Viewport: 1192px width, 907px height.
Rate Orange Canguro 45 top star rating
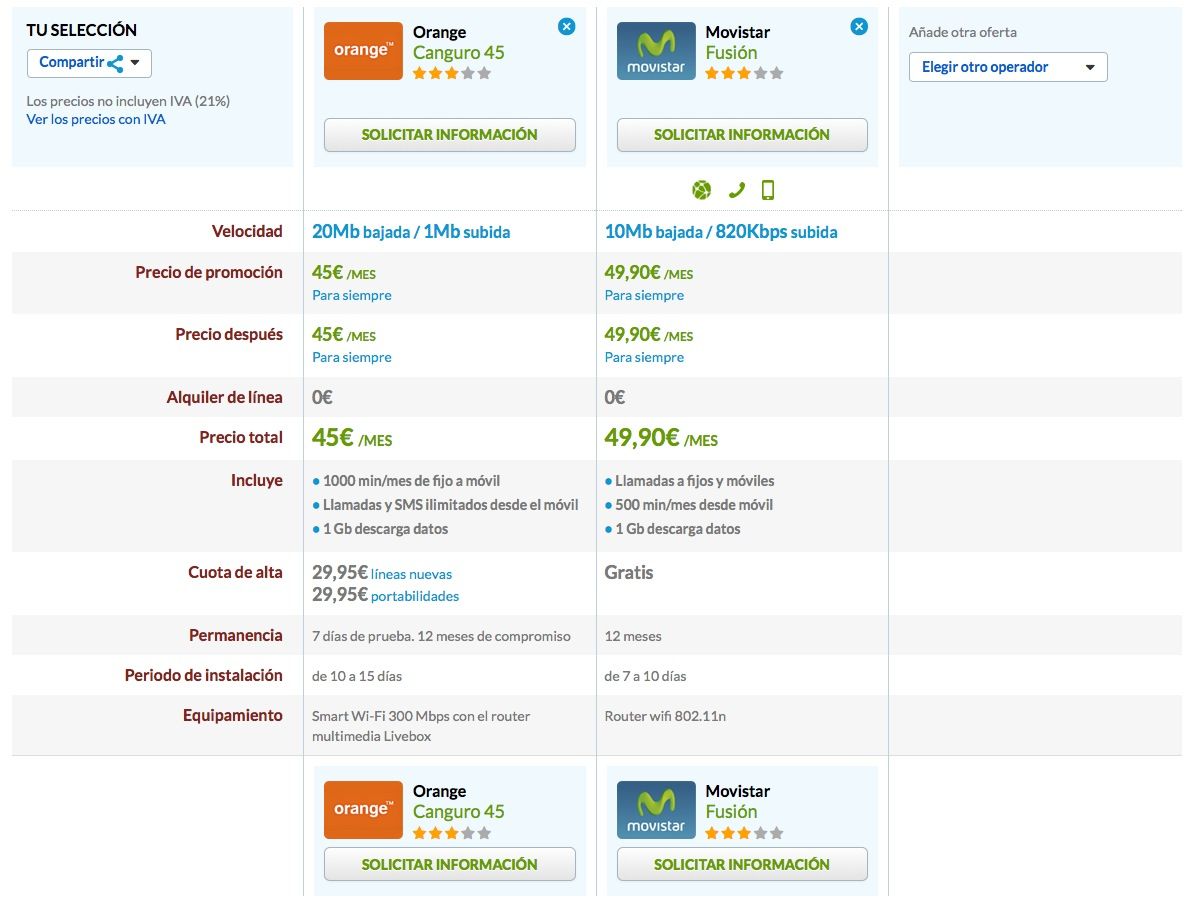pos(451,73)
